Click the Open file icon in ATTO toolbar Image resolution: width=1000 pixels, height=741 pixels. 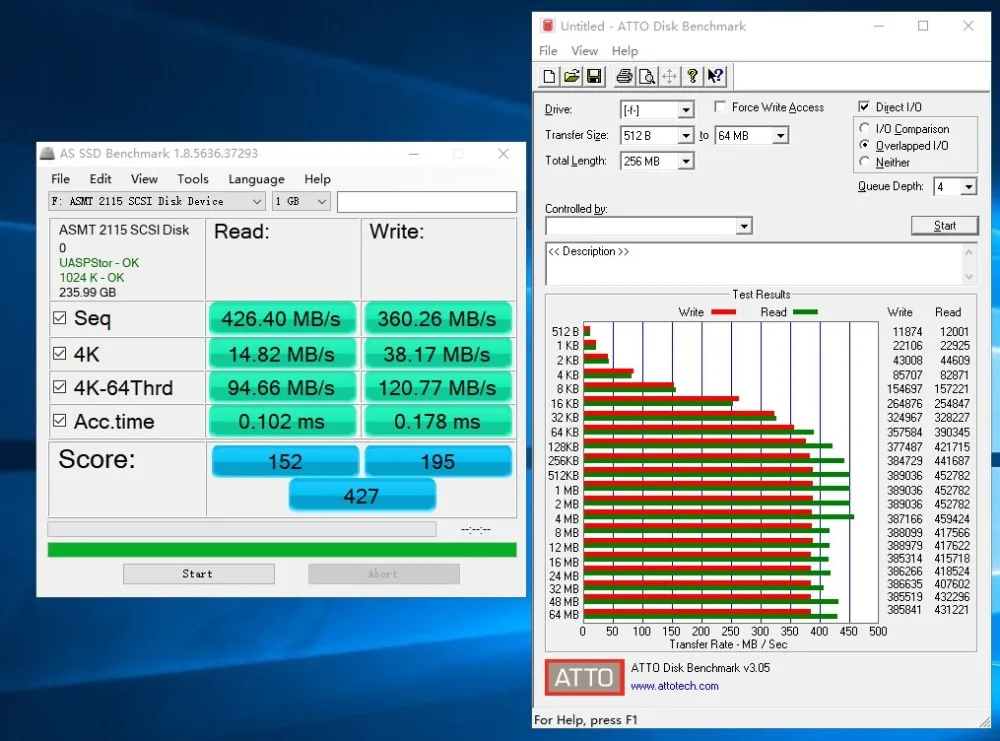click(572, 77)
